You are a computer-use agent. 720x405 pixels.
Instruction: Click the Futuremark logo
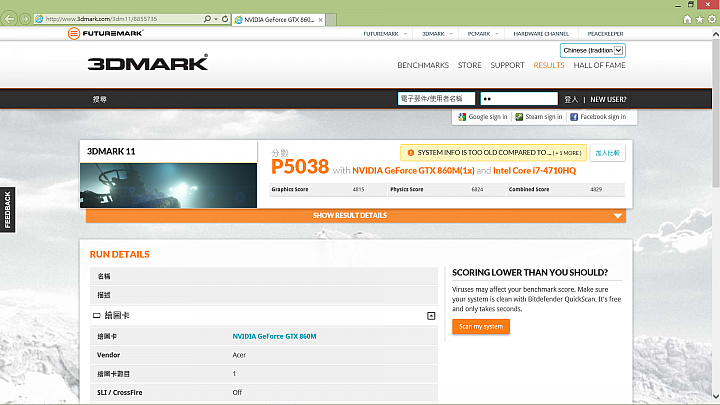(106, 33)
